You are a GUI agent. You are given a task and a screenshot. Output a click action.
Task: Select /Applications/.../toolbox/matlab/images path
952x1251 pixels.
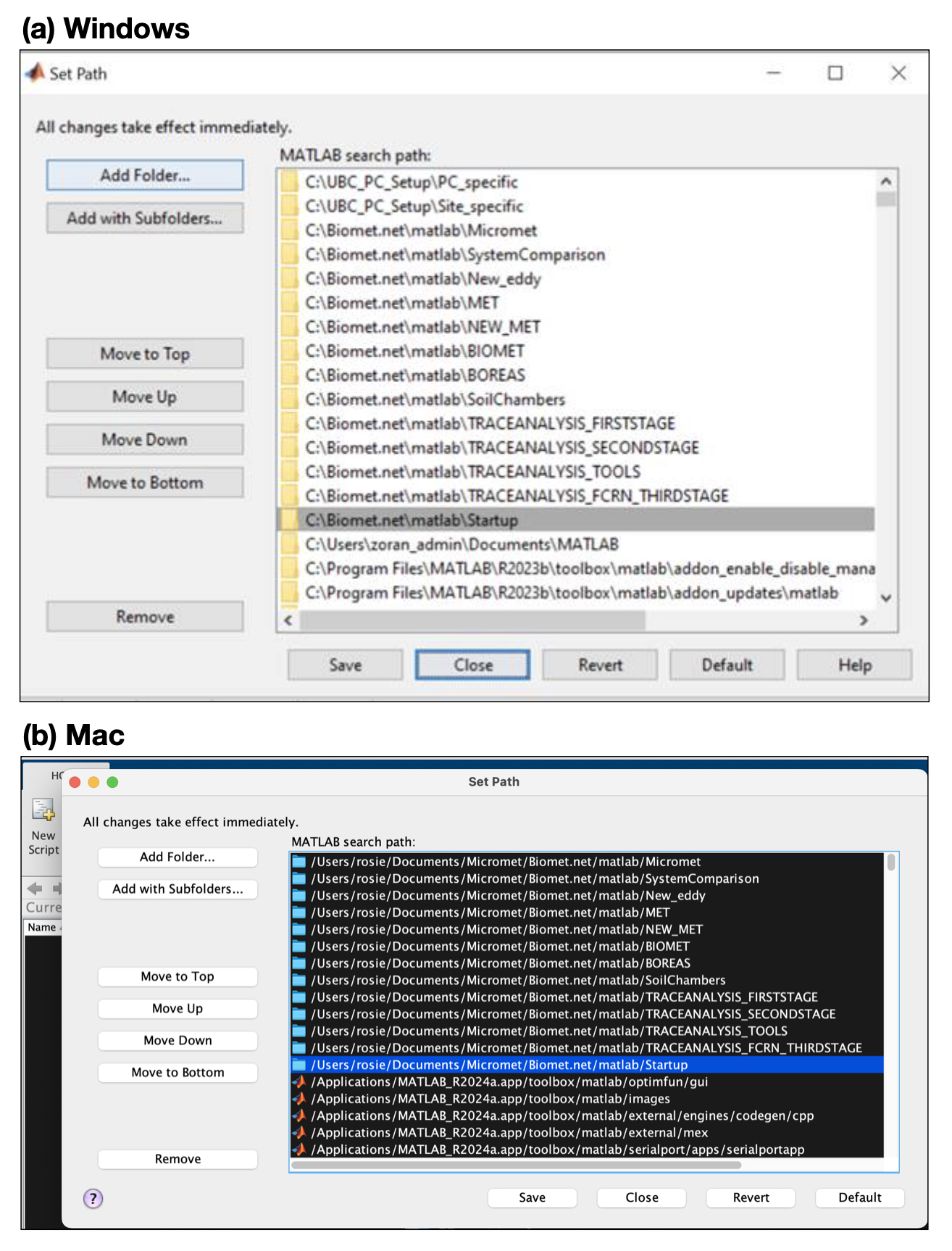(x=587, y=1099)
